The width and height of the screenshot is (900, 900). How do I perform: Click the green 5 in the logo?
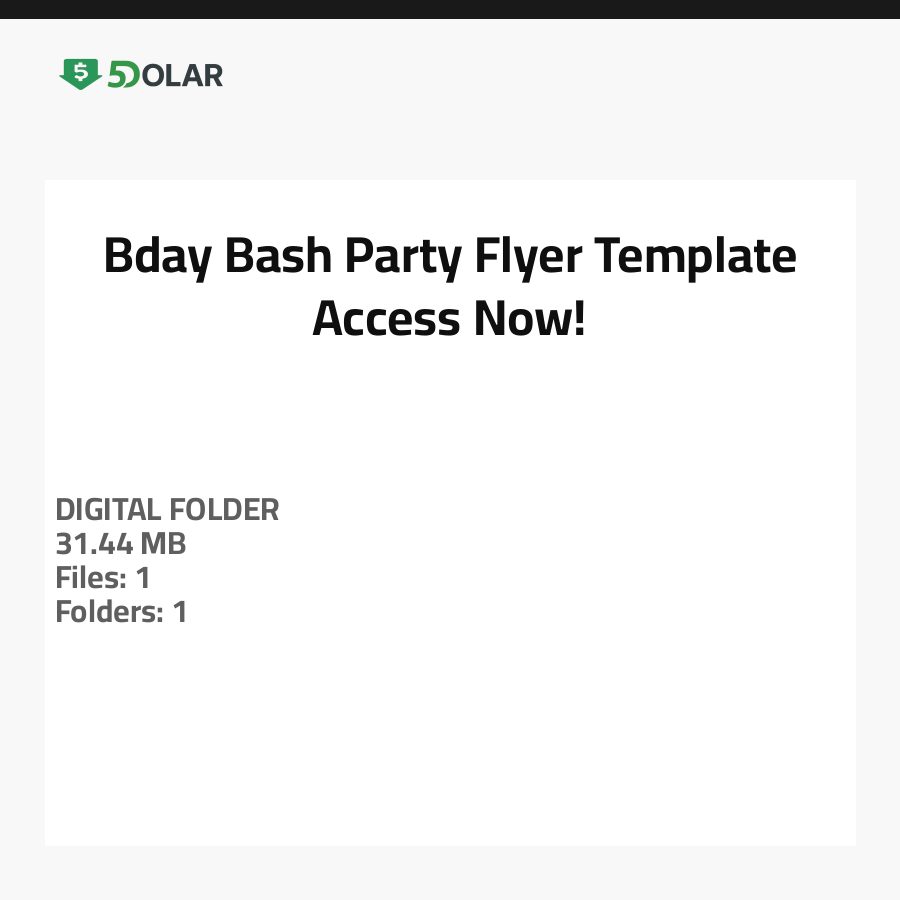click(116, 75)
